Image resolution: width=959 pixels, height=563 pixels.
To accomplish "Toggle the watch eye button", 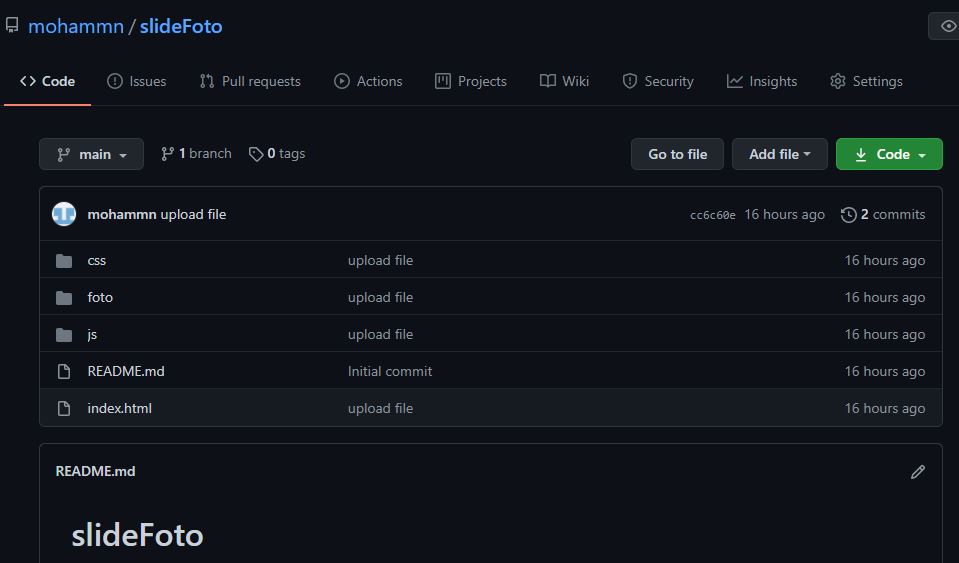I will click(x=946, y=26).
